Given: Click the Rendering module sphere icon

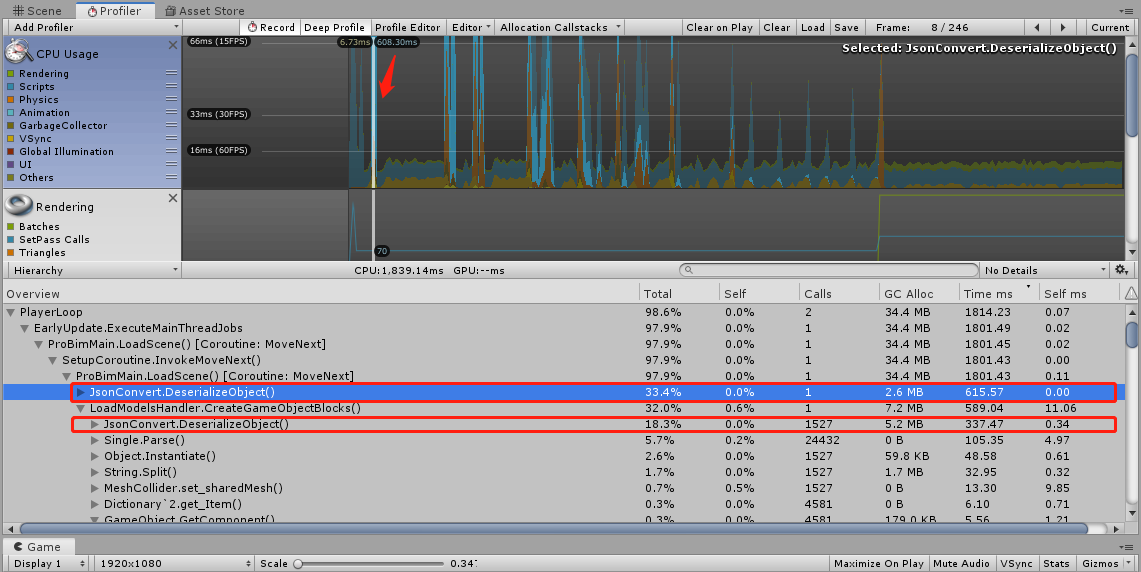Looking at the screenshot, I should click(18, 205).
